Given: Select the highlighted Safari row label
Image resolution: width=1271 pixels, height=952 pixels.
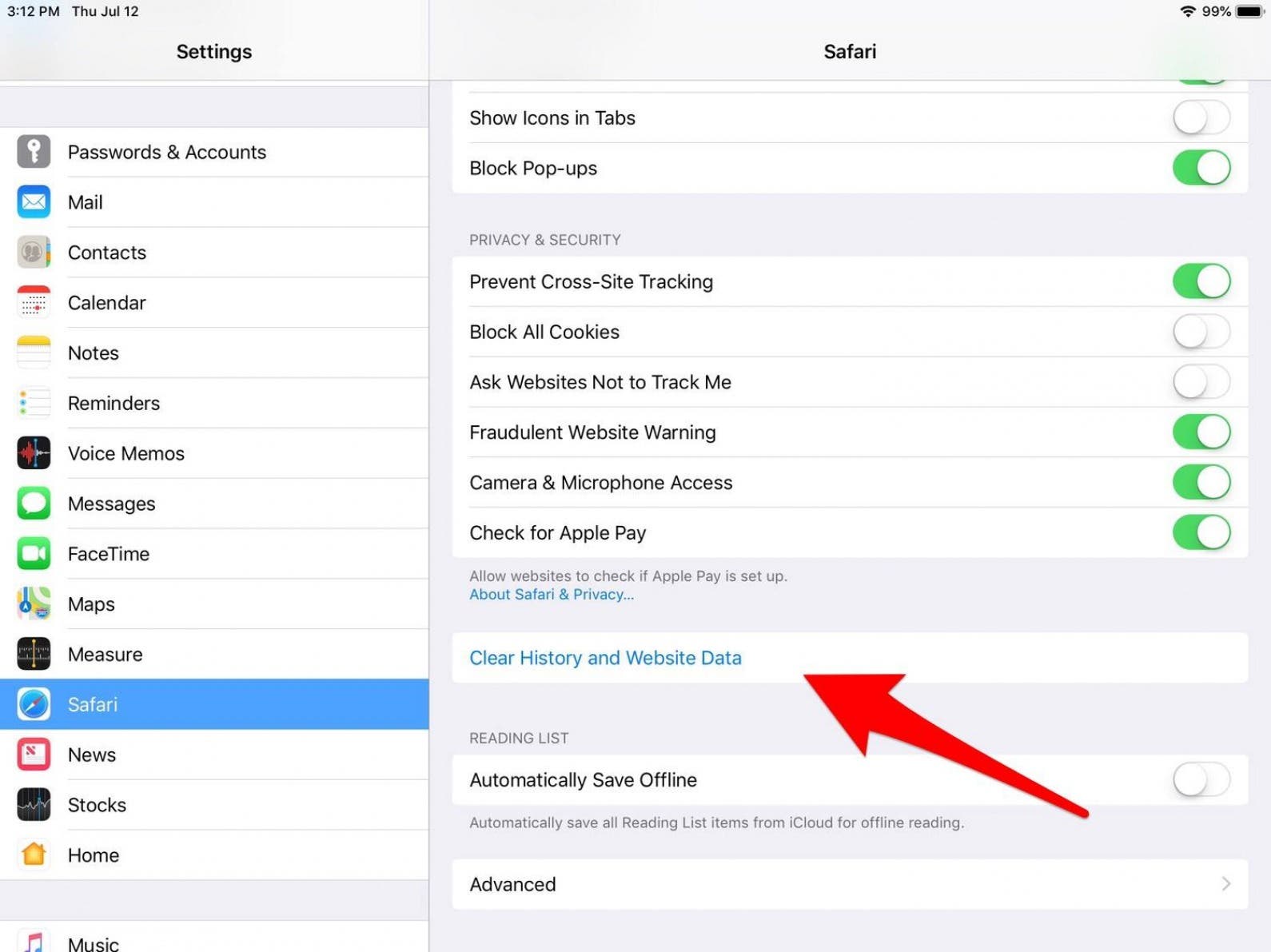Looking at the screenshot, I should 93,704.
